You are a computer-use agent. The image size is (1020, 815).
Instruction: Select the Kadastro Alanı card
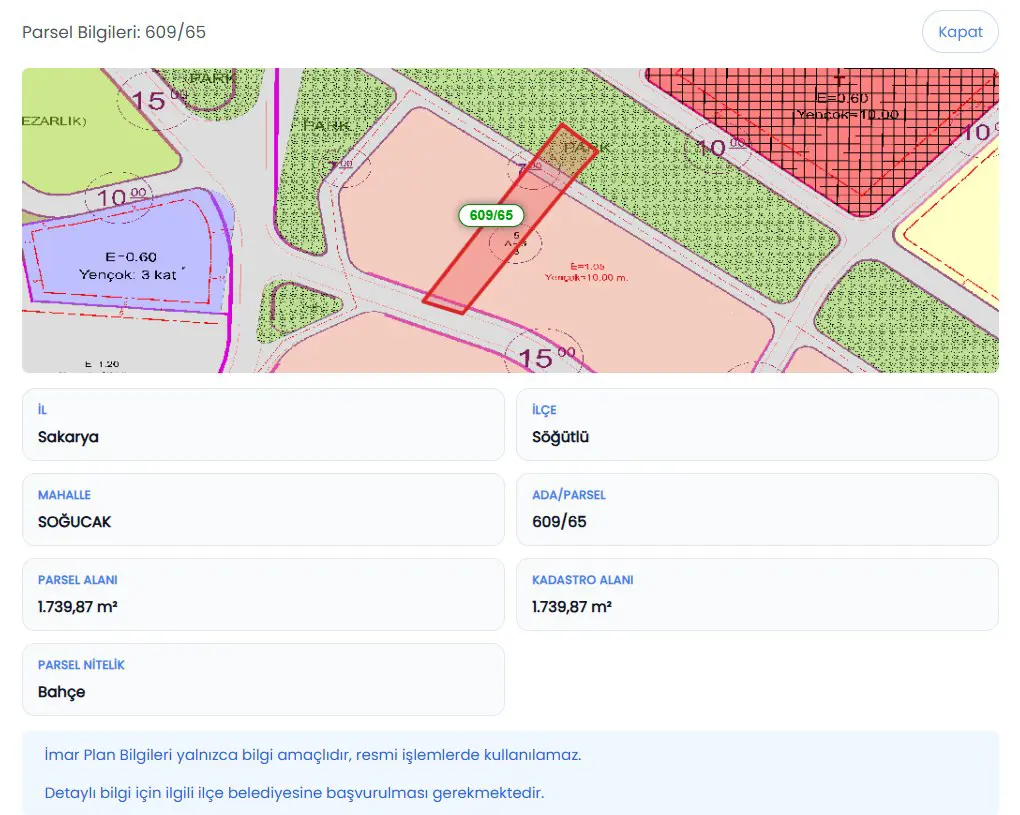coord(757,595)
